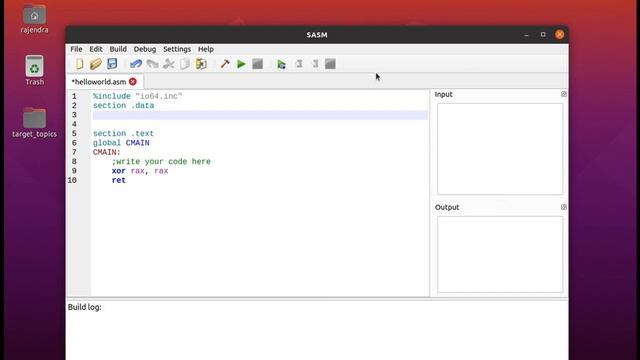Undo the last edit with the blue arrow
Screen dimensions: 640x360
136,64
